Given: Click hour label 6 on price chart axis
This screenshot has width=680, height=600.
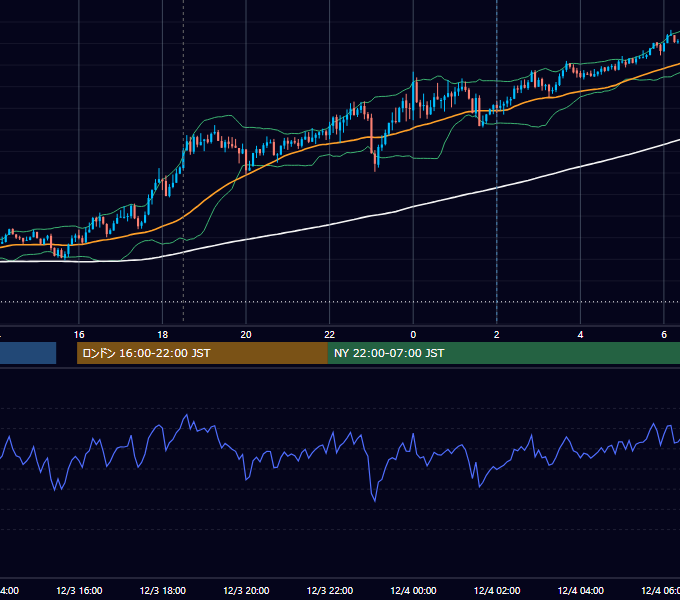Looking at the screenshot, I should [664, 335].
